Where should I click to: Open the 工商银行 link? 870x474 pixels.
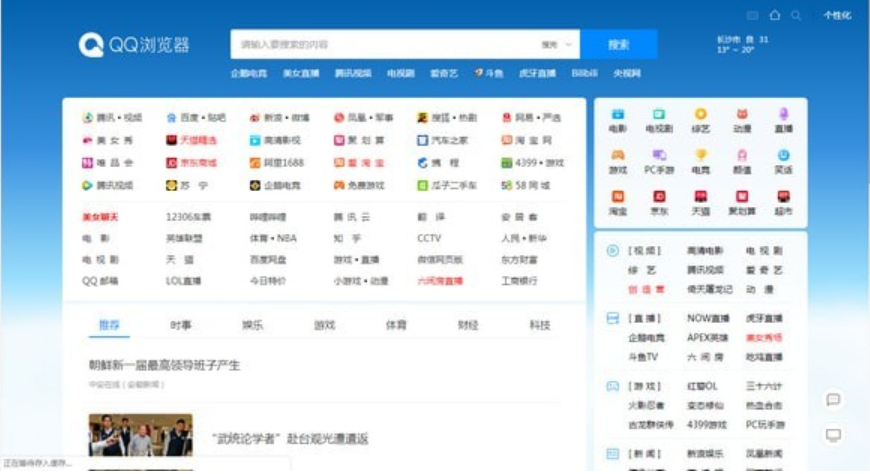tap(519, 281)
